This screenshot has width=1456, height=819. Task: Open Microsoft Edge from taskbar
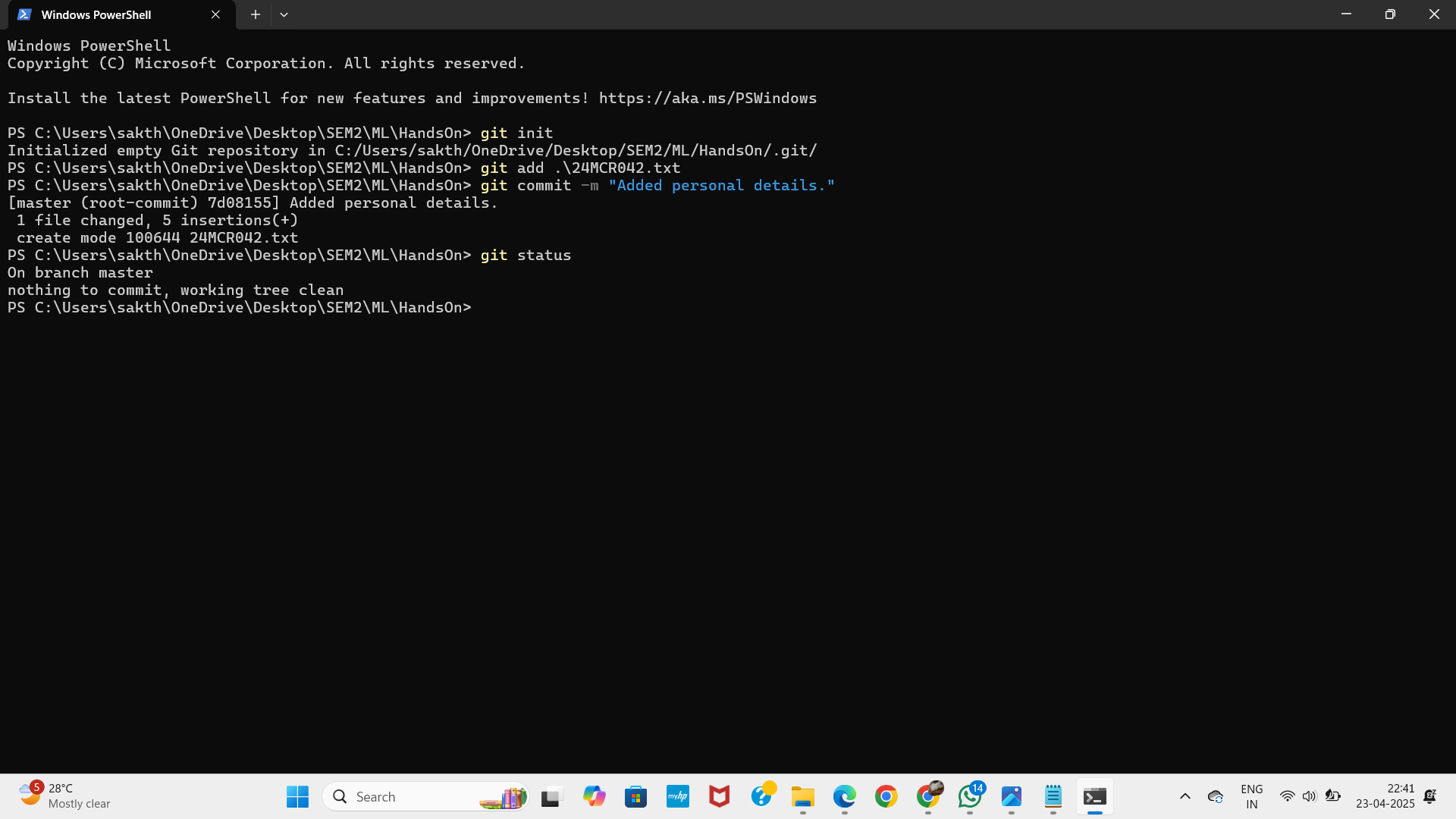click(844, 796)
